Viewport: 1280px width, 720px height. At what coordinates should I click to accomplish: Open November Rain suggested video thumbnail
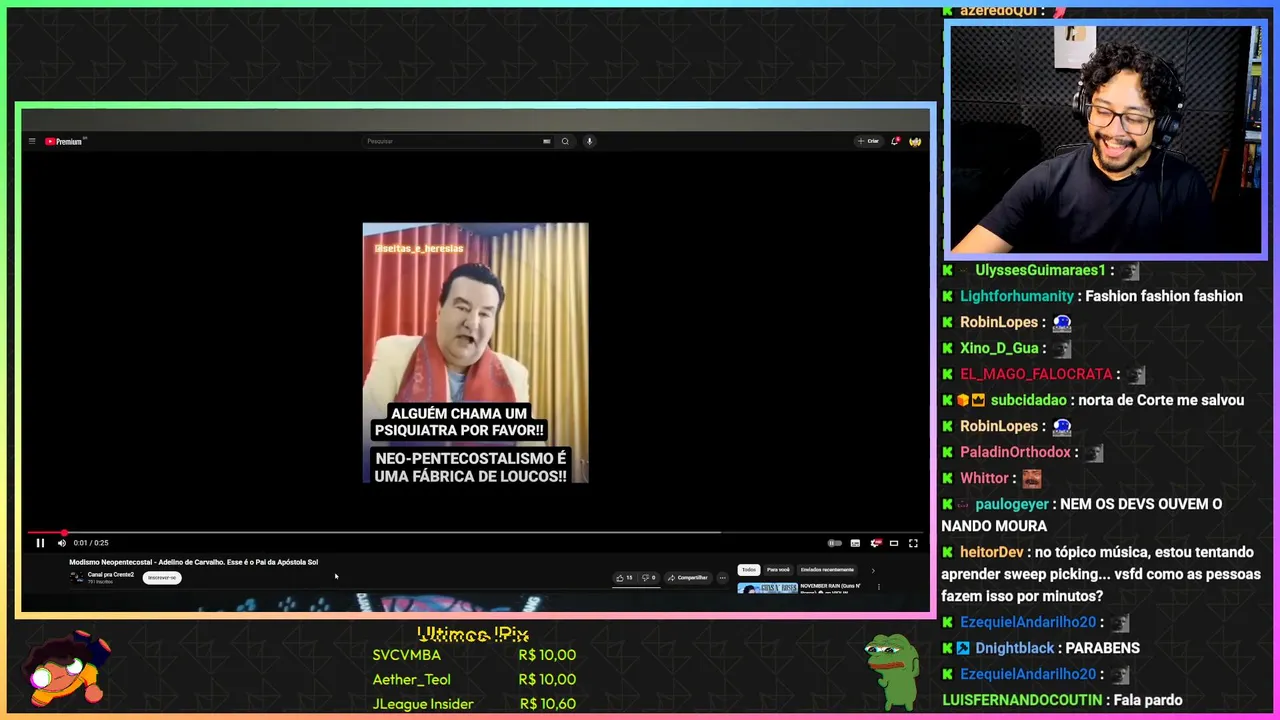[767, 589]
